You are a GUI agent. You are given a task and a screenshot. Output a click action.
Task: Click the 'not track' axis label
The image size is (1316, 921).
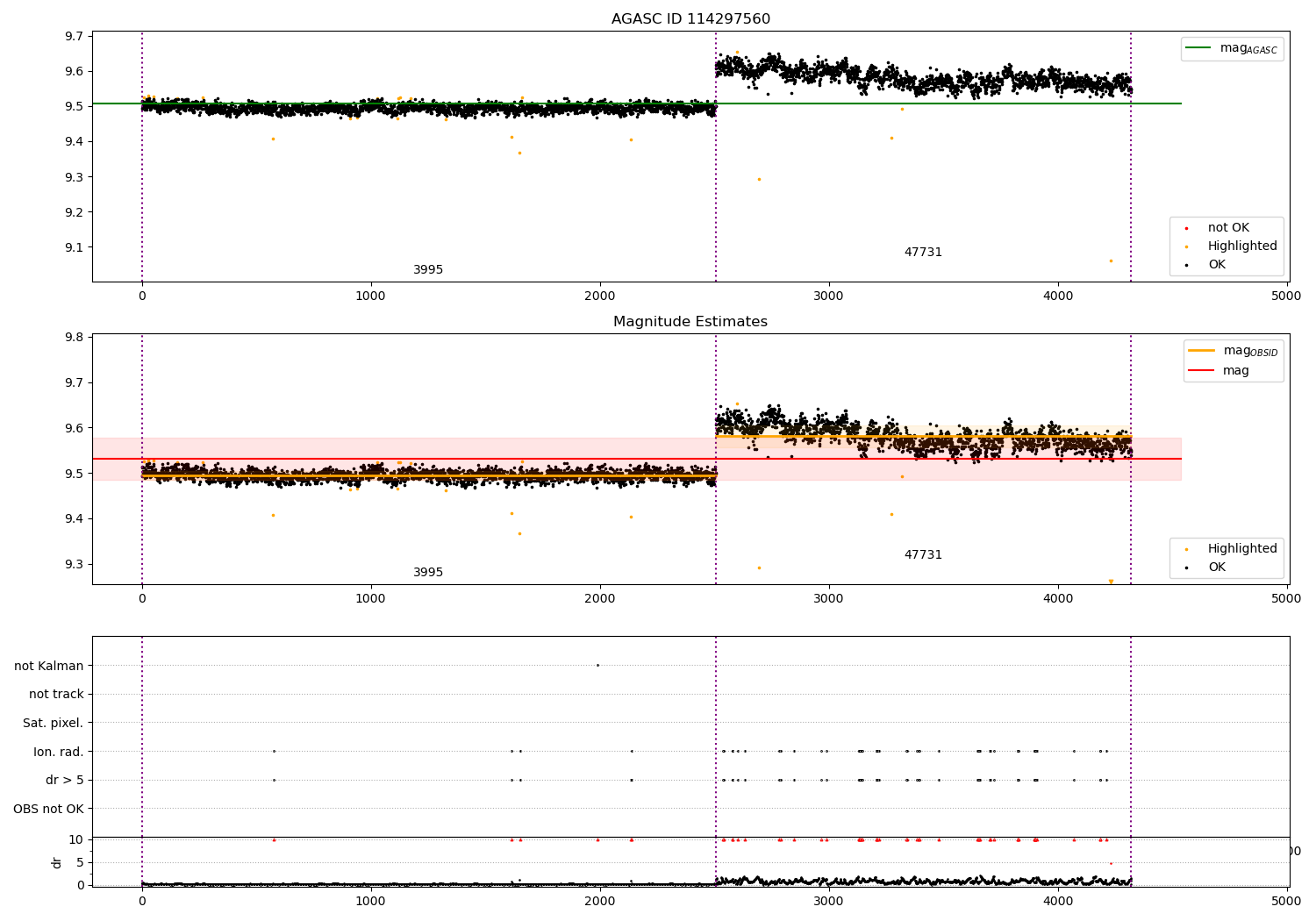(x=56, y=694)
